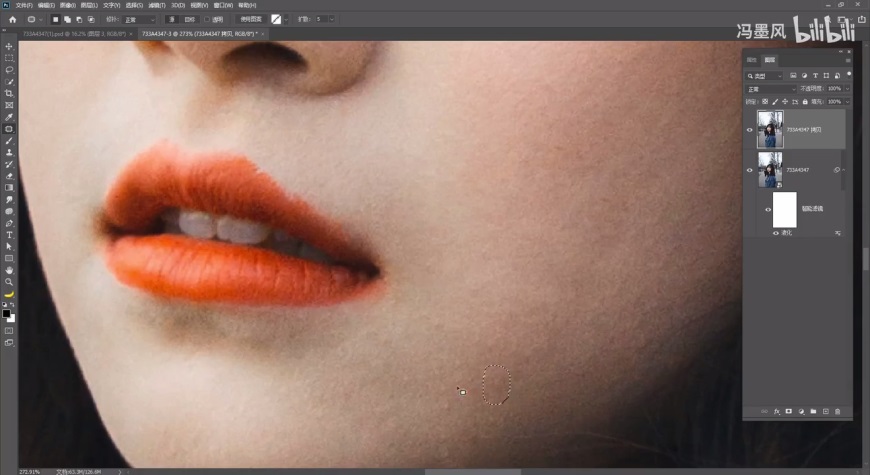This screenshot has width=870, height=475.
Task: Select the Eyedropper tool
Action: (x=9, y=117)
